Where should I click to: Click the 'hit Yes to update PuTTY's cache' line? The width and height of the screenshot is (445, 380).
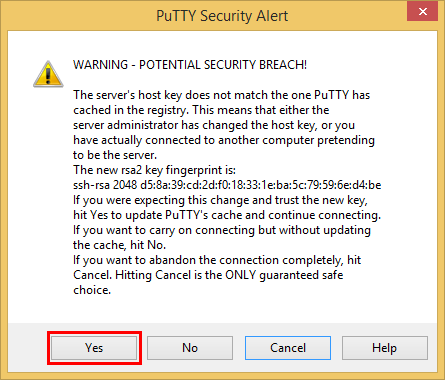(x=227, y=215)
